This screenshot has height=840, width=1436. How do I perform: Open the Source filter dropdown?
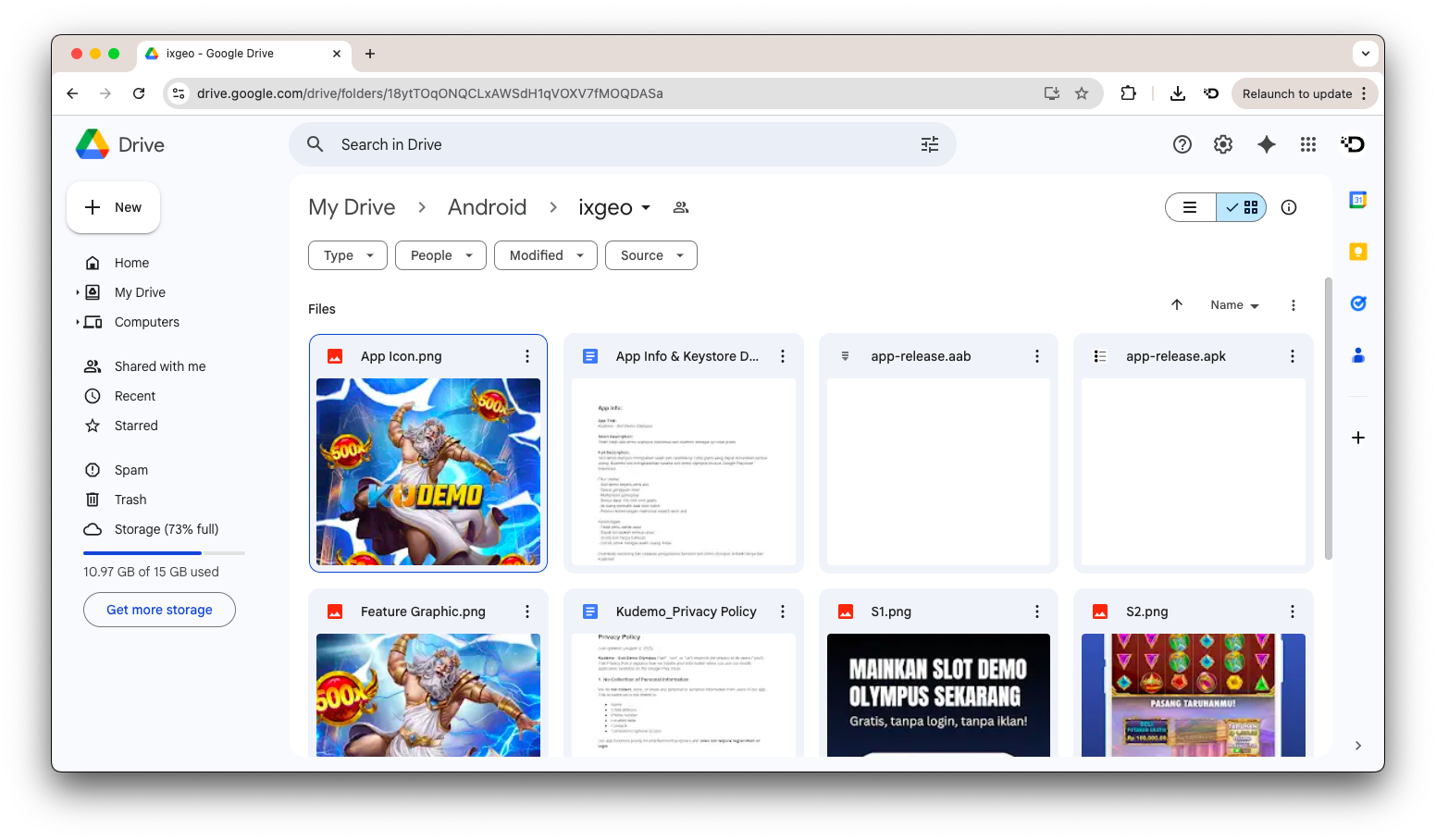651,255
